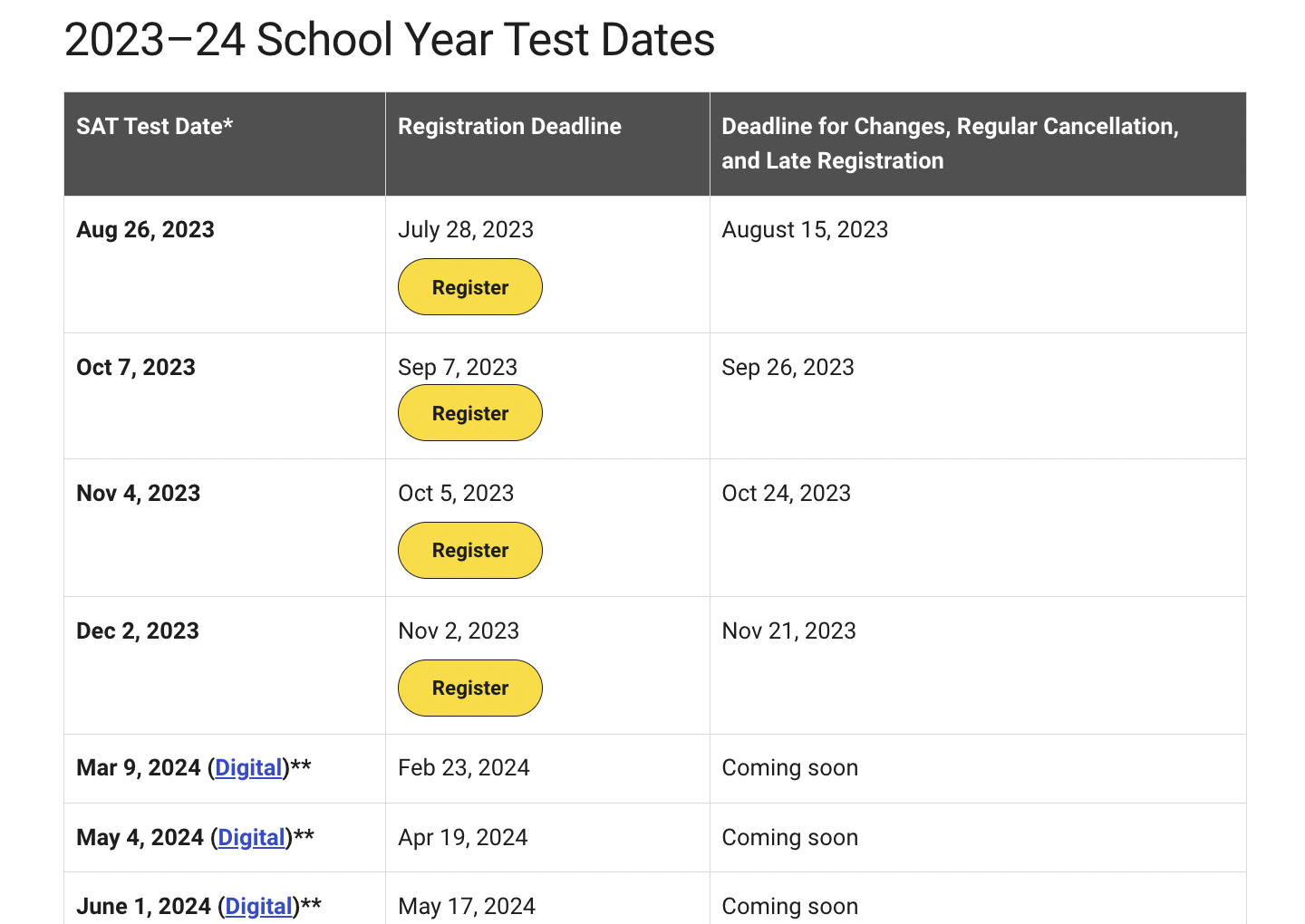
Task: Click Coming soon in the May 4 row
Action: pos(789,838)
